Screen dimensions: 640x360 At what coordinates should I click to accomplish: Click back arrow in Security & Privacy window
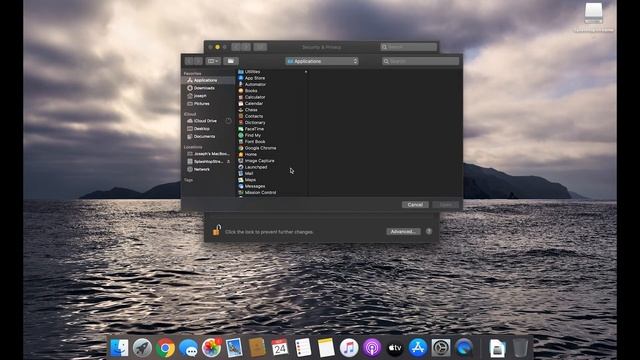[x=236, y=47]
